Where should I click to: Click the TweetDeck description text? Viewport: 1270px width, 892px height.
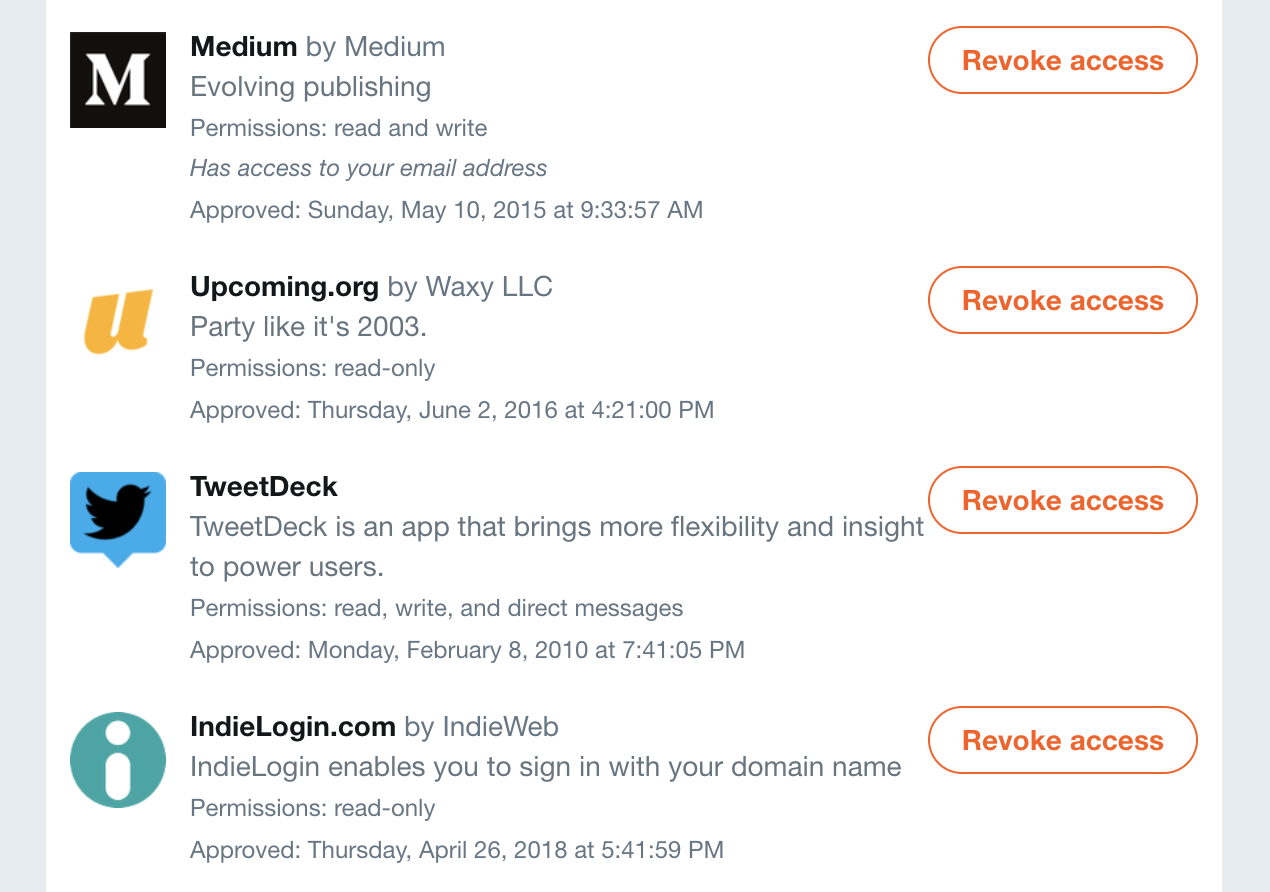[557, 547]
